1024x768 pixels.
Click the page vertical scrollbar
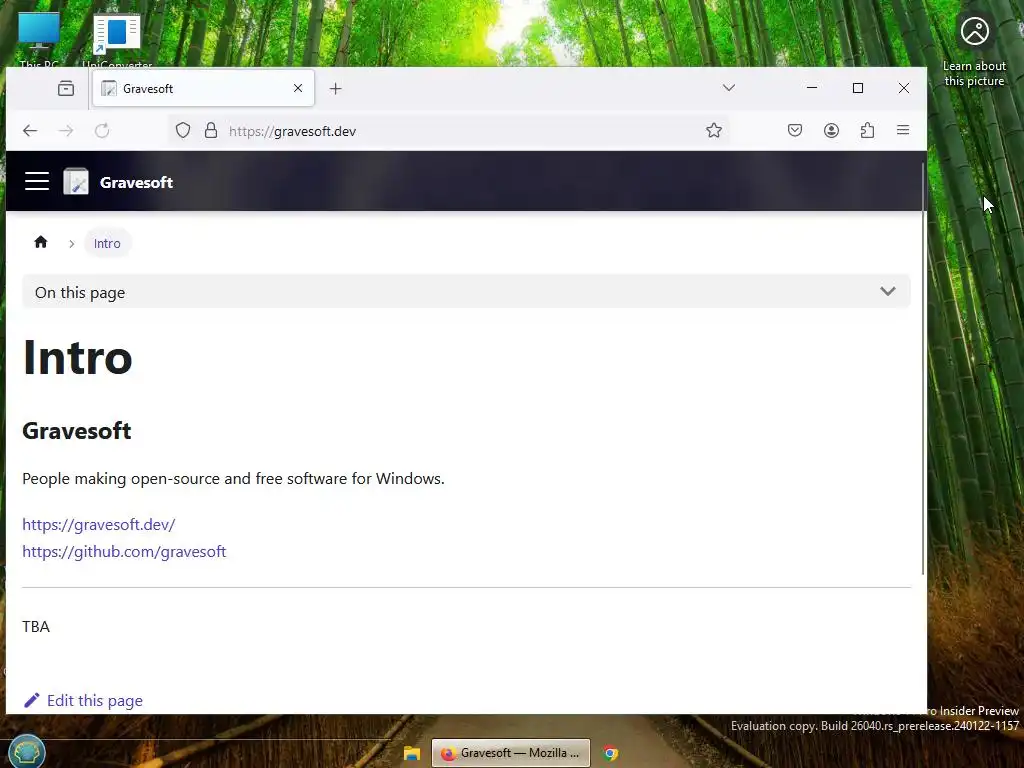point(923,369)
